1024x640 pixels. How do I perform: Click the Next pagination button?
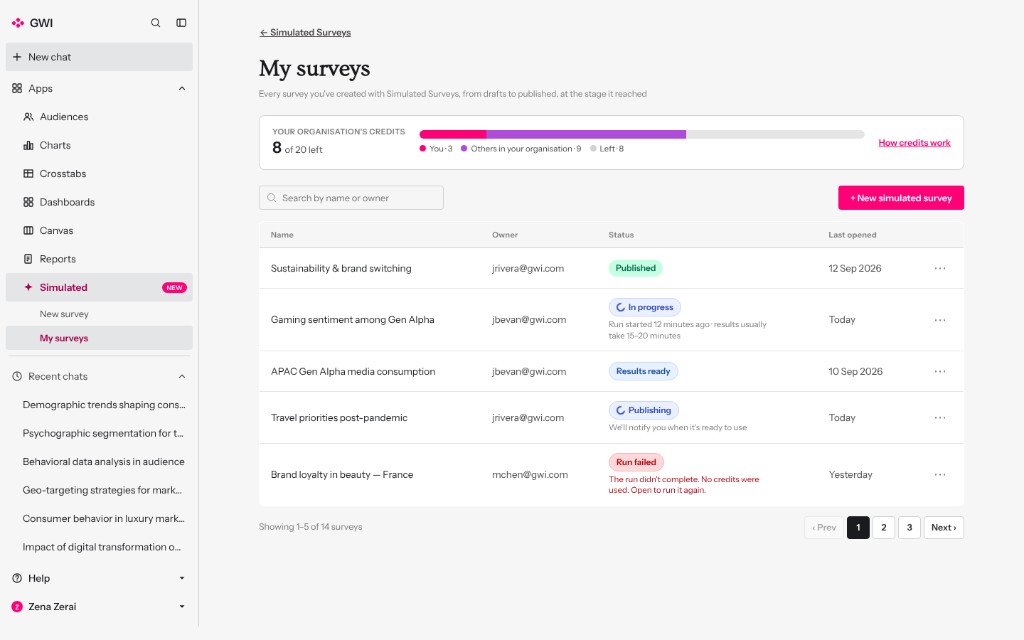[x=944, y=528]
